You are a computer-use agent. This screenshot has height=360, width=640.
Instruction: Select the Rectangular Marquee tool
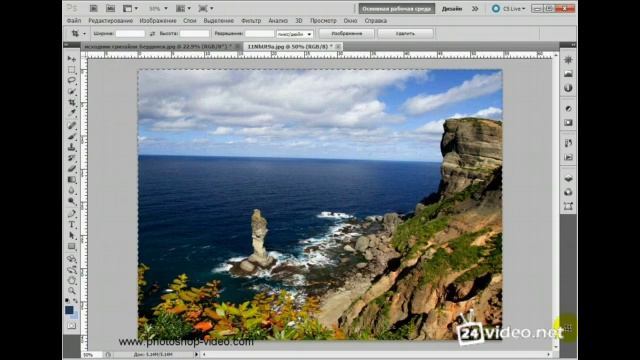[72, 70]
